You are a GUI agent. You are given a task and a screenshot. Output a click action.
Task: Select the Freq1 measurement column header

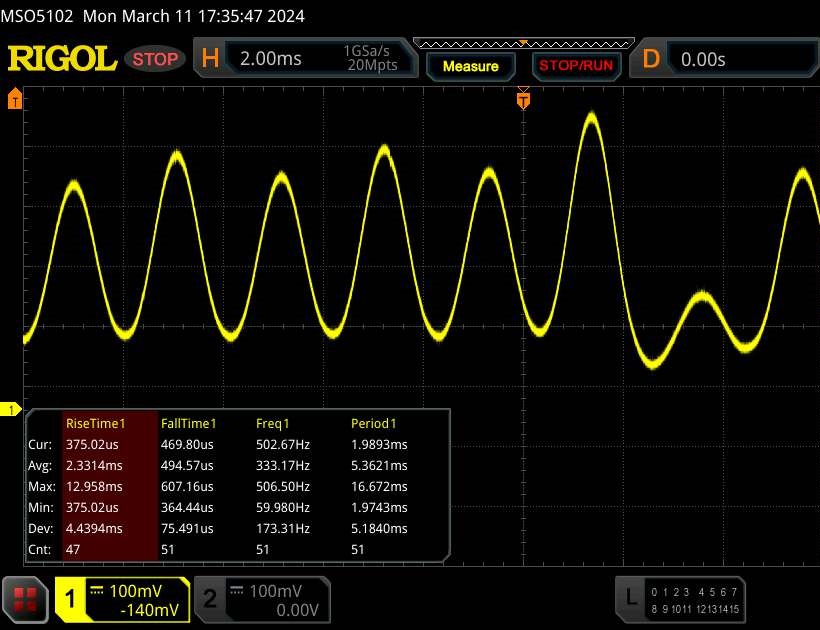click(272, 423)
